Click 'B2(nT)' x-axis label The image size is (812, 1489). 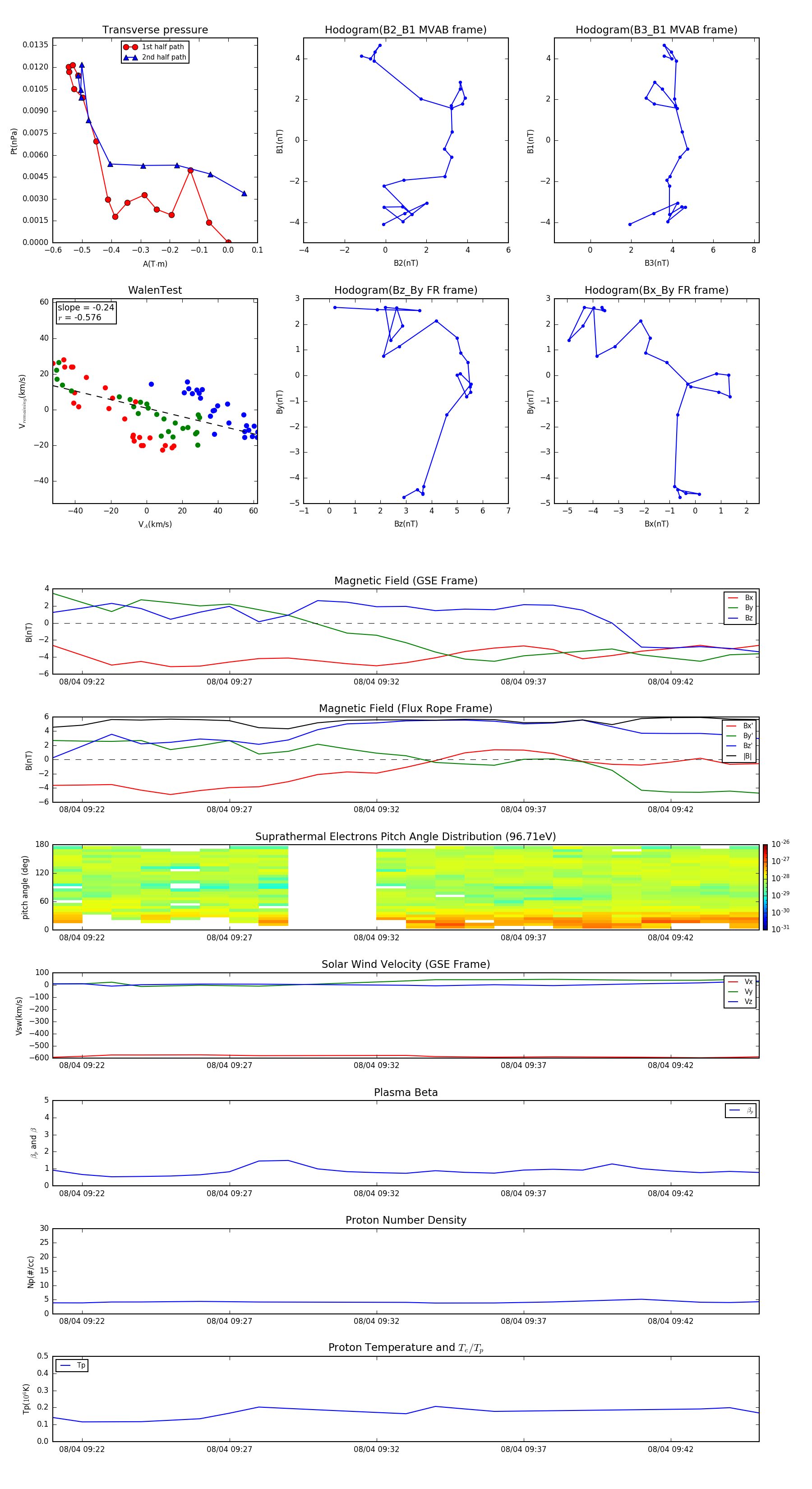406,263
